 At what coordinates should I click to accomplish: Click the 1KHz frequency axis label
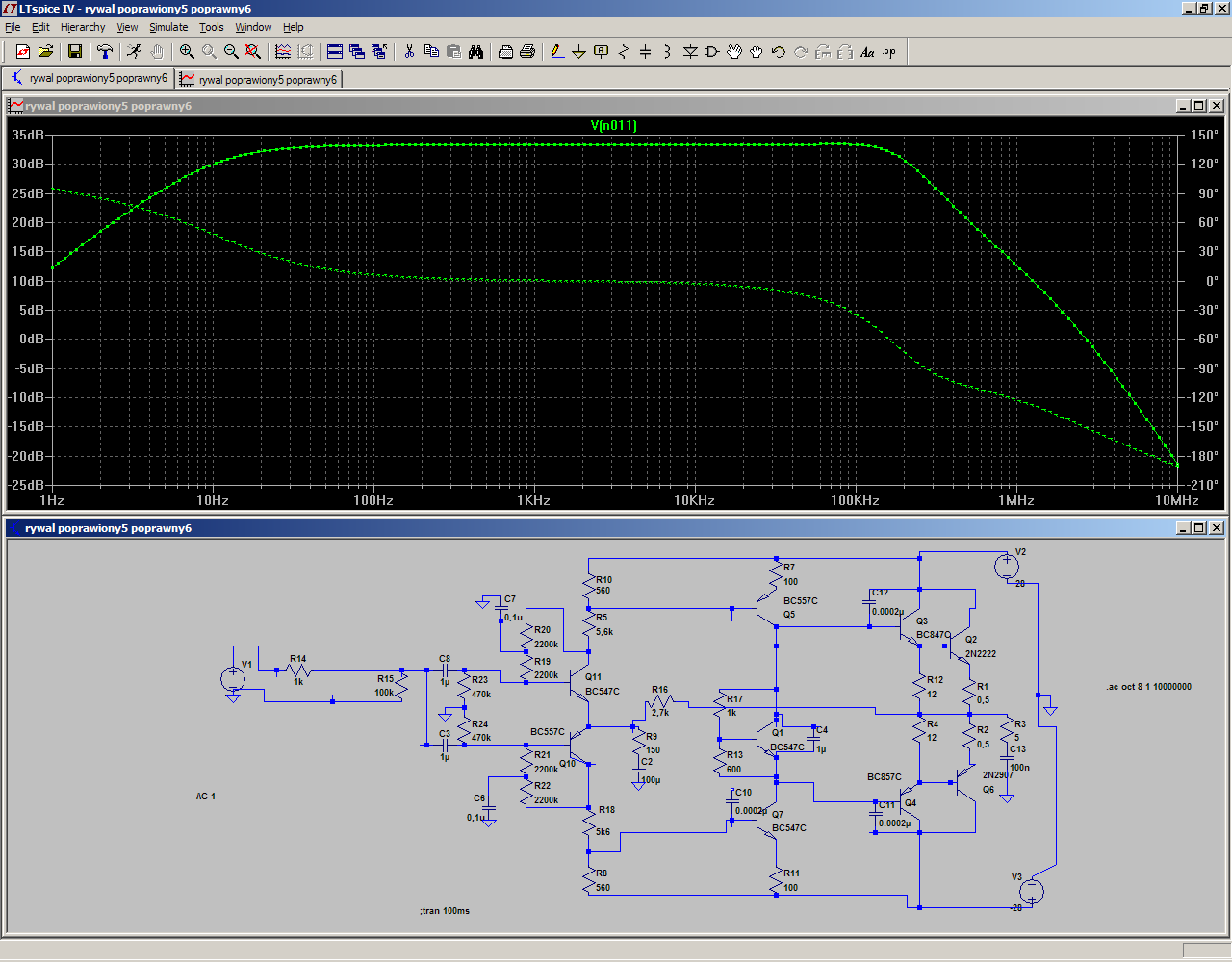[533, 500]
